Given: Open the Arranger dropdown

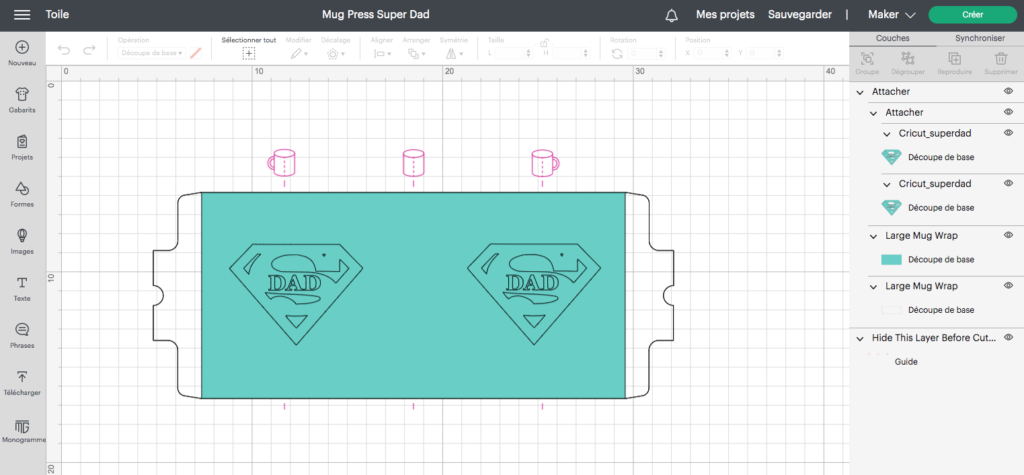Looking at the screenshot, I should coord(417,54).
